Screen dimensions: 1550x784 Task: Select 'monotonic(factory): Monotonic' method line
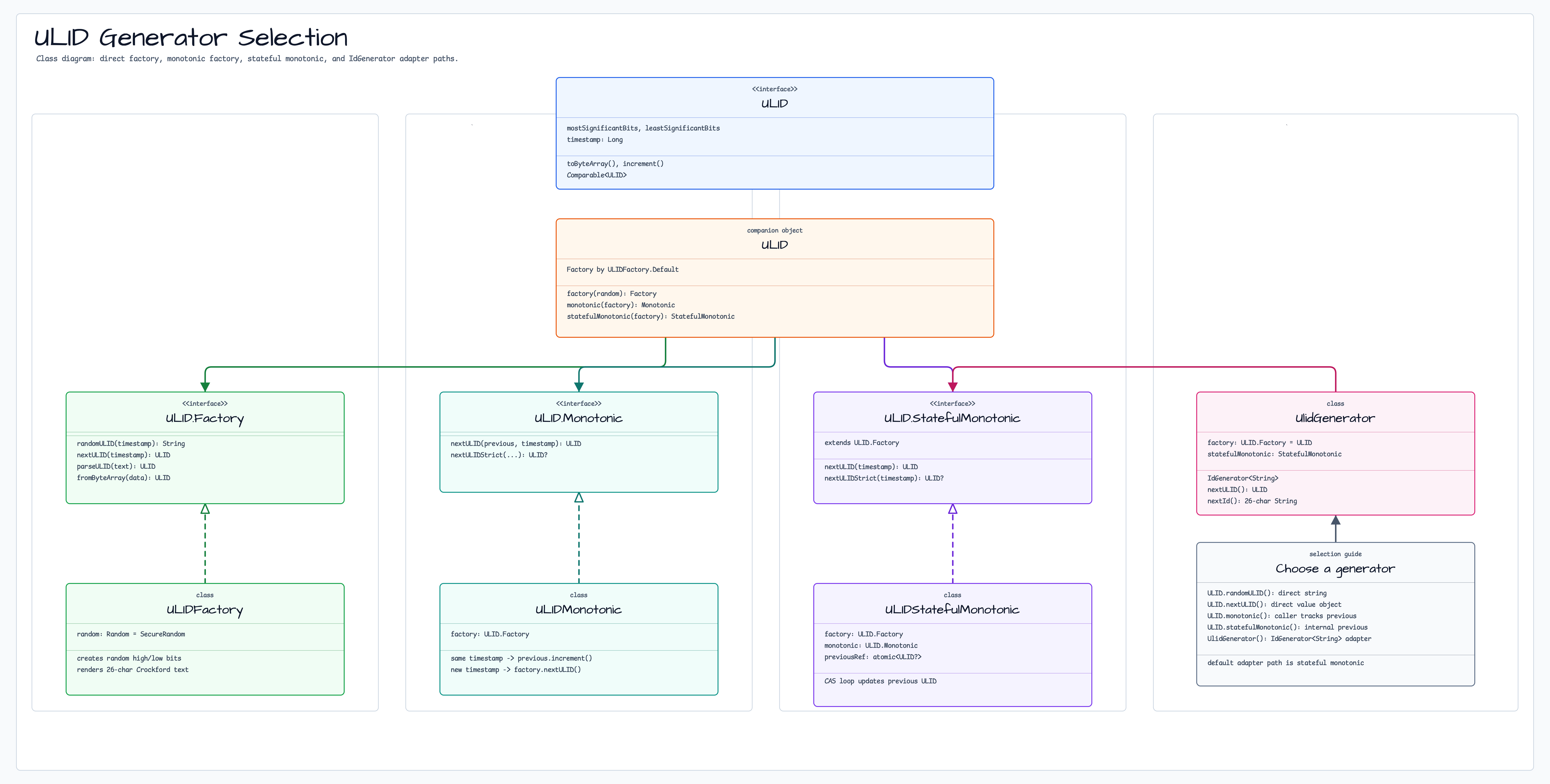tap(620, 305)
